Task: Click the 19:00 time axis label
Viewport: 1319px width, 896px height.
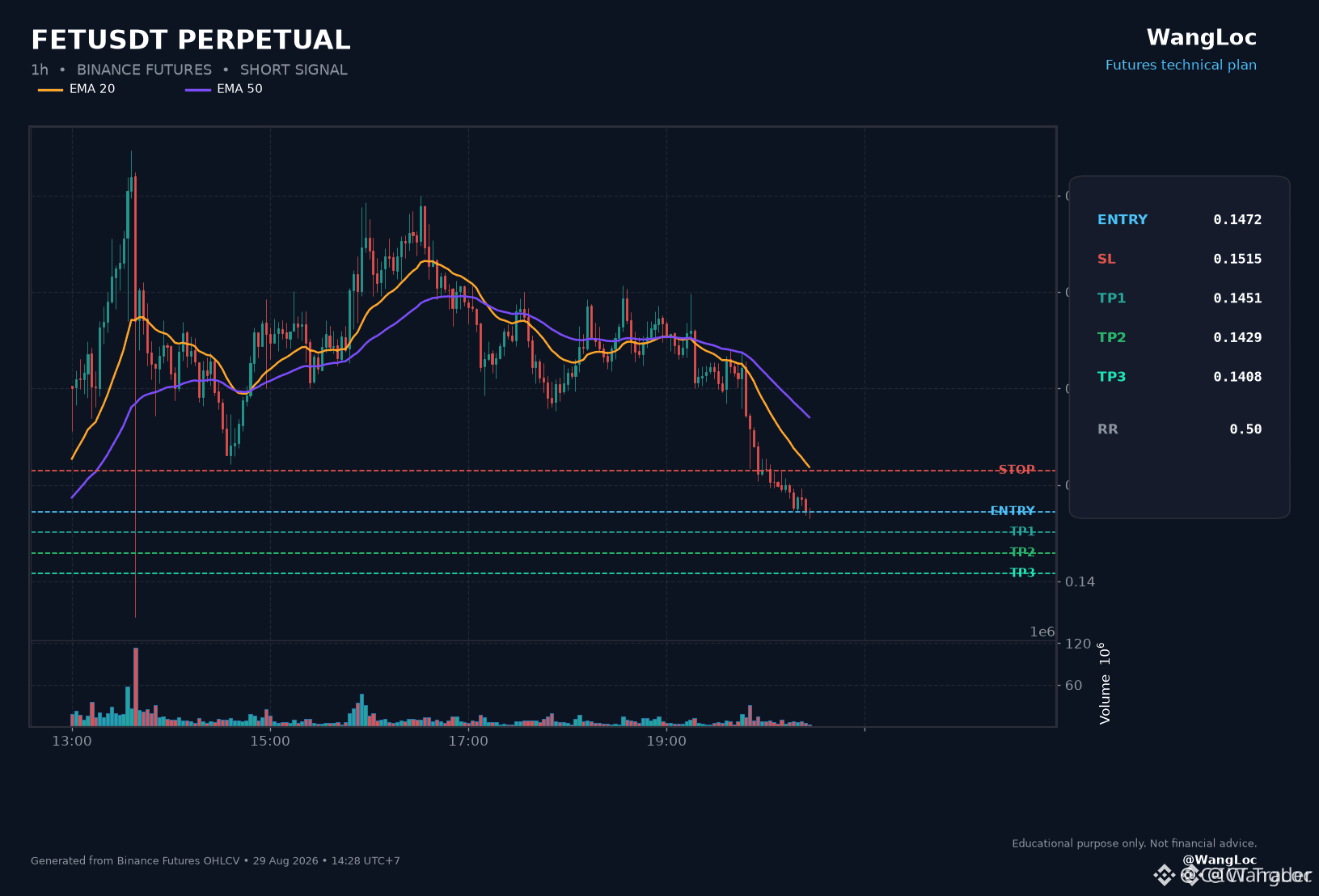Action: coord(666,742)
